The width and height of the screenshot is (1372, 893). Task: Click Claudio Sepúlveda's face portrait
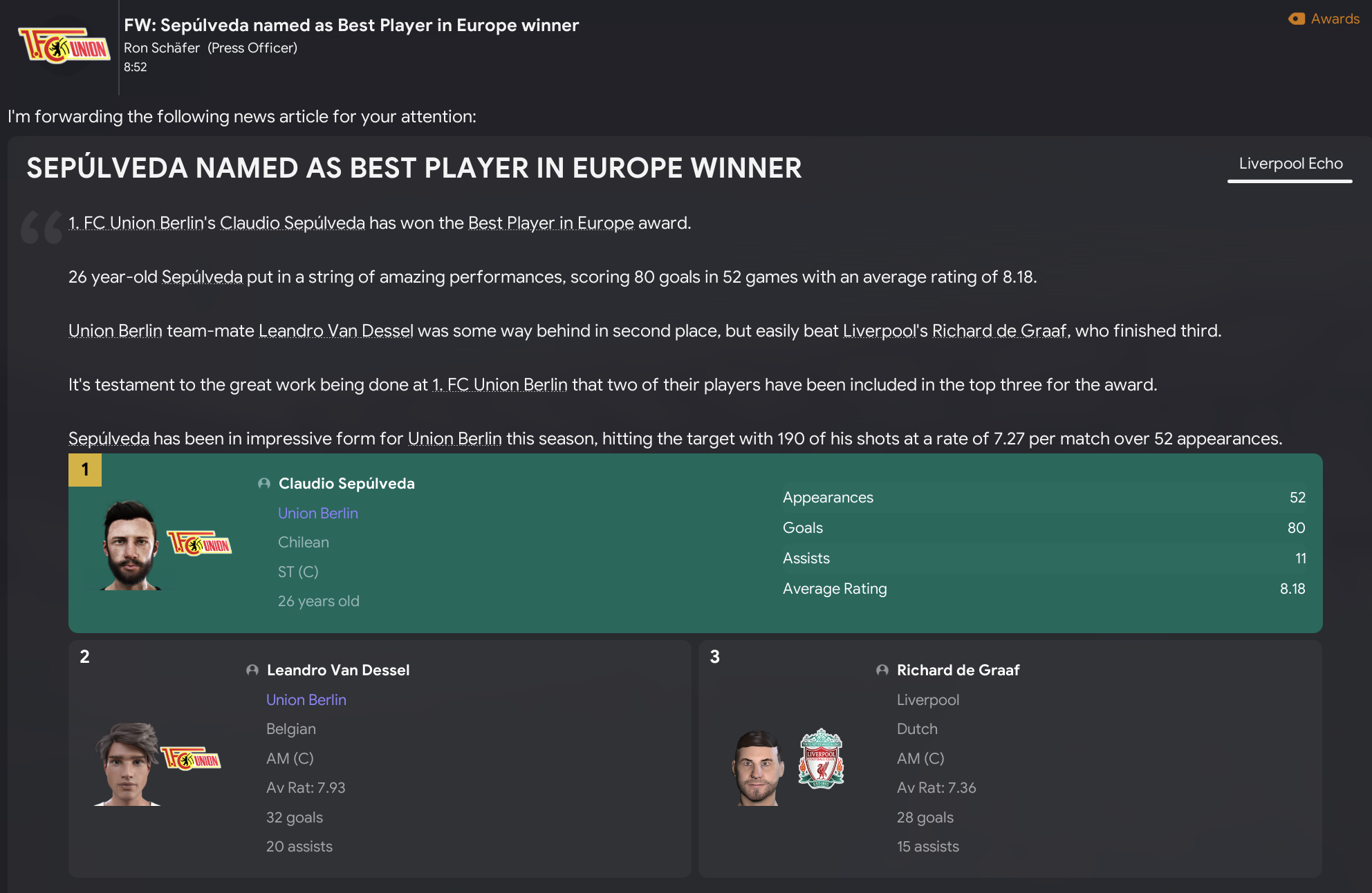pyautogui.click(x=130, y=545)
